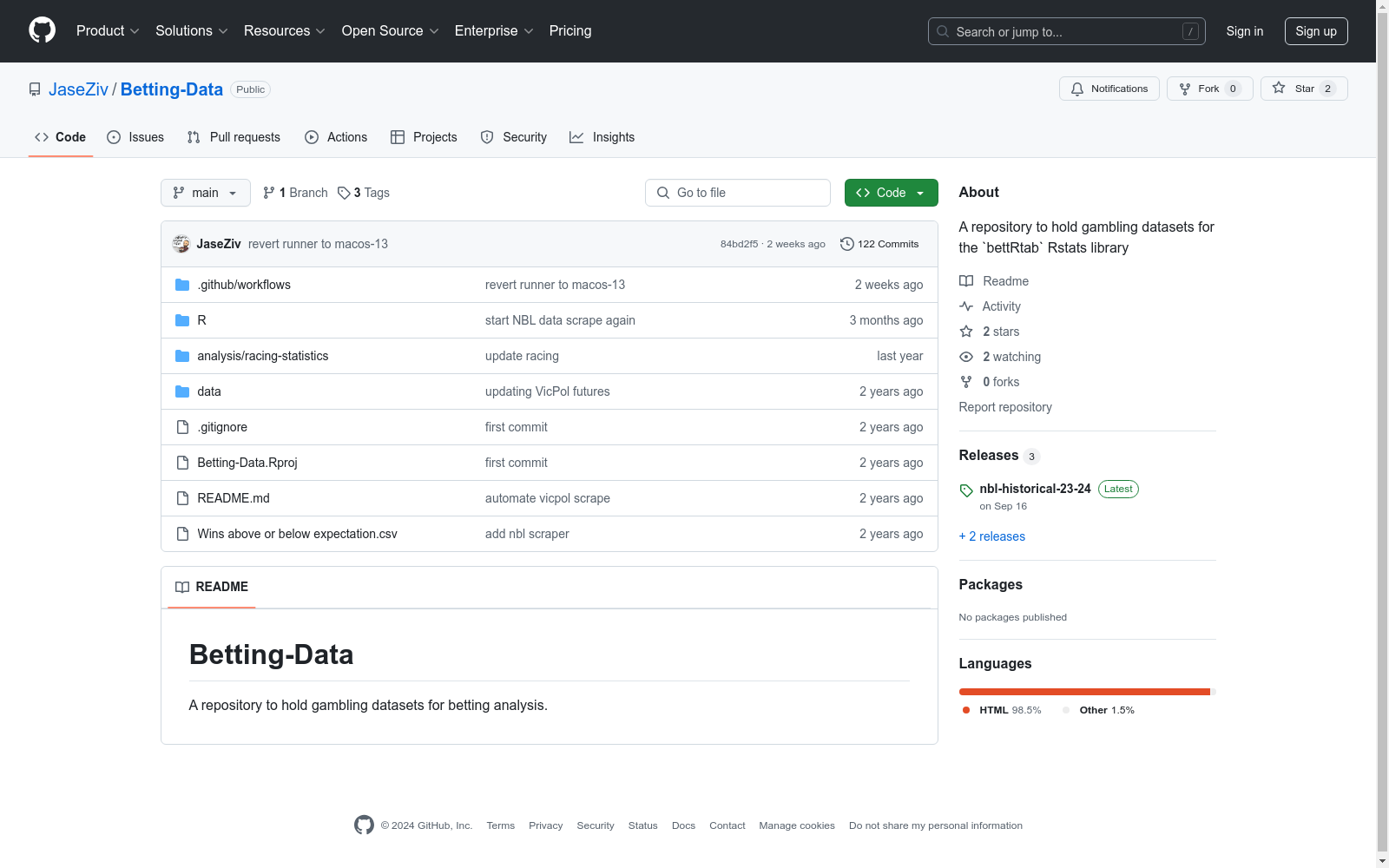The height and width of the screenshot is (868, 1389).
Task: Click 'updating VicPol futures' commit message
Action: [548, 391]
